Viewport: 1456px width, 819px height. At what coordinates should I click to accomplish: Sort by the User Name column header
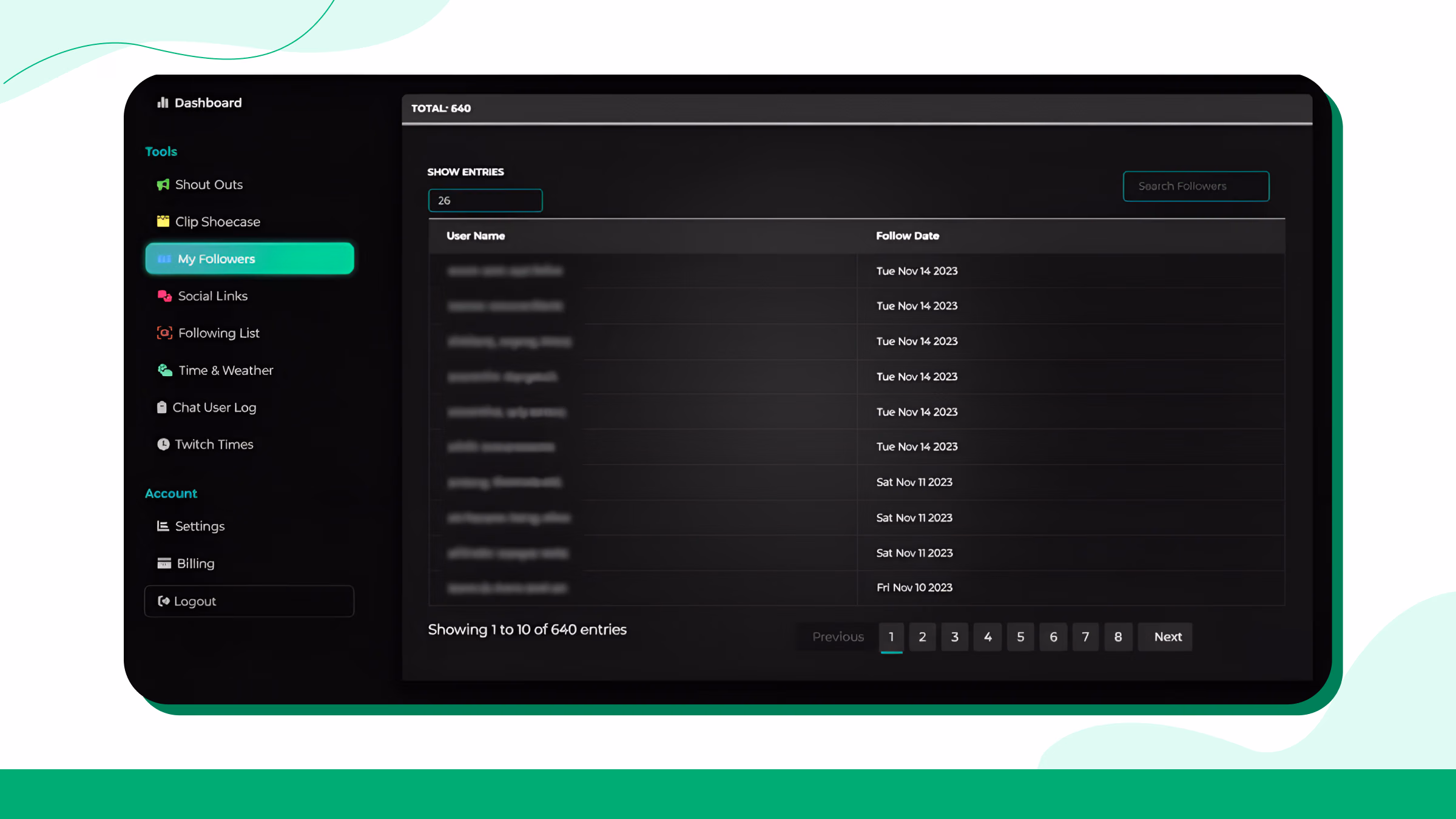pos(476,236)
